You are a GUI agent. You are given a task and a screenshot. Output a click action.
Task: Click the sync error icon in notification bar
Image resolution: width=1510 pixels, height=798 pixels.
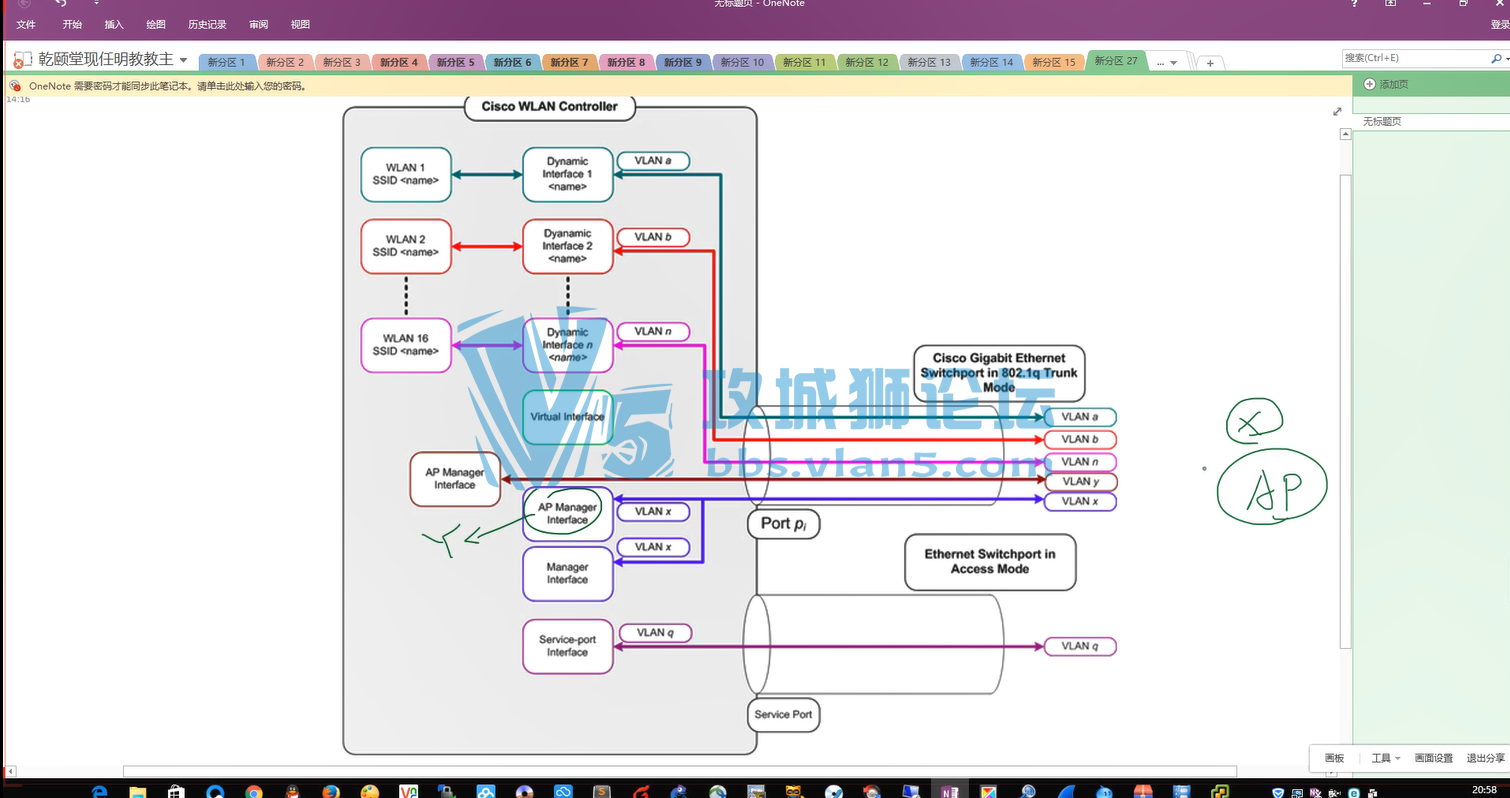[x=15, y=86]
